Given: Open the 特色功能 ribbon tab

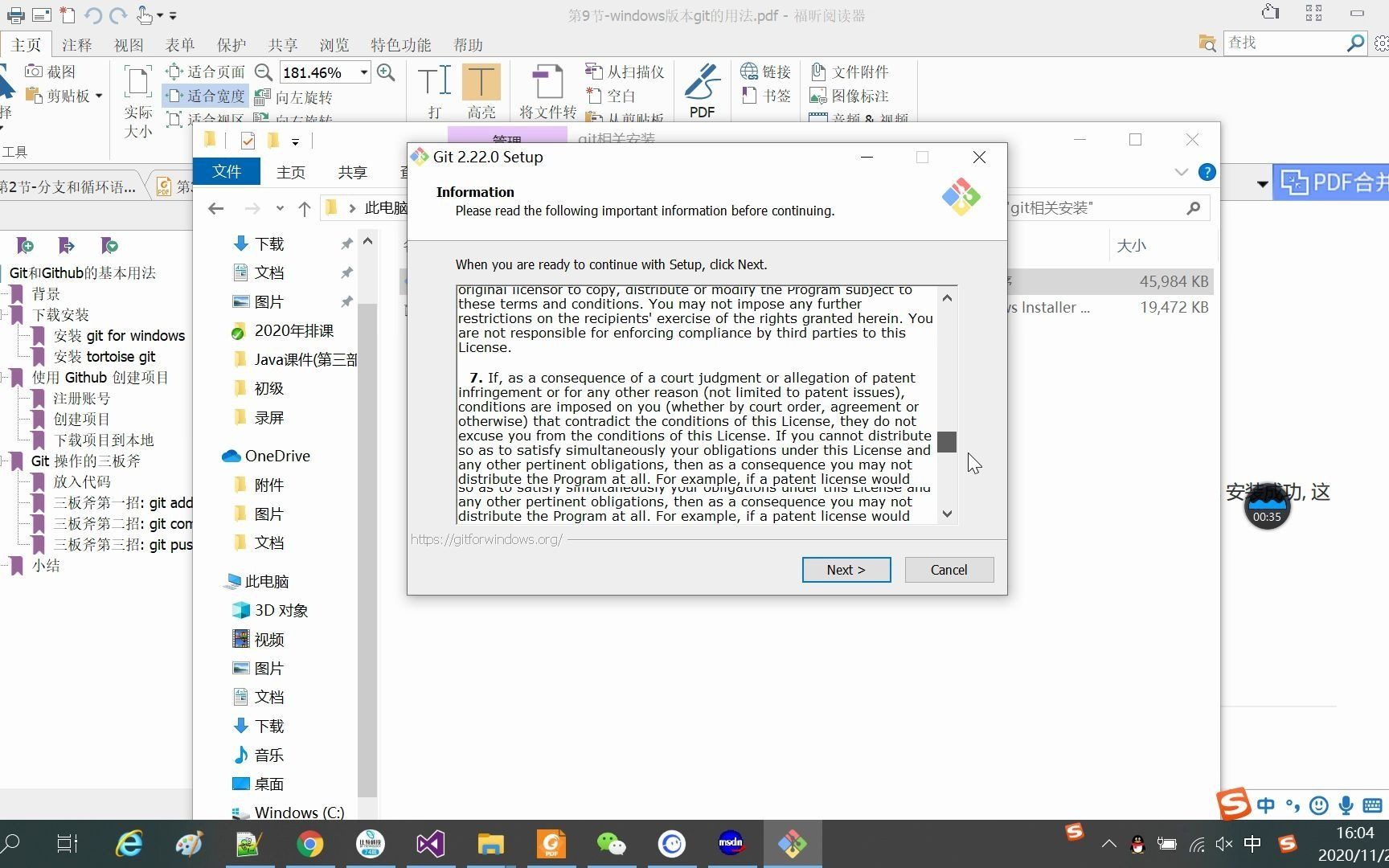Looking at the screenshot, I should pos(400,45).
